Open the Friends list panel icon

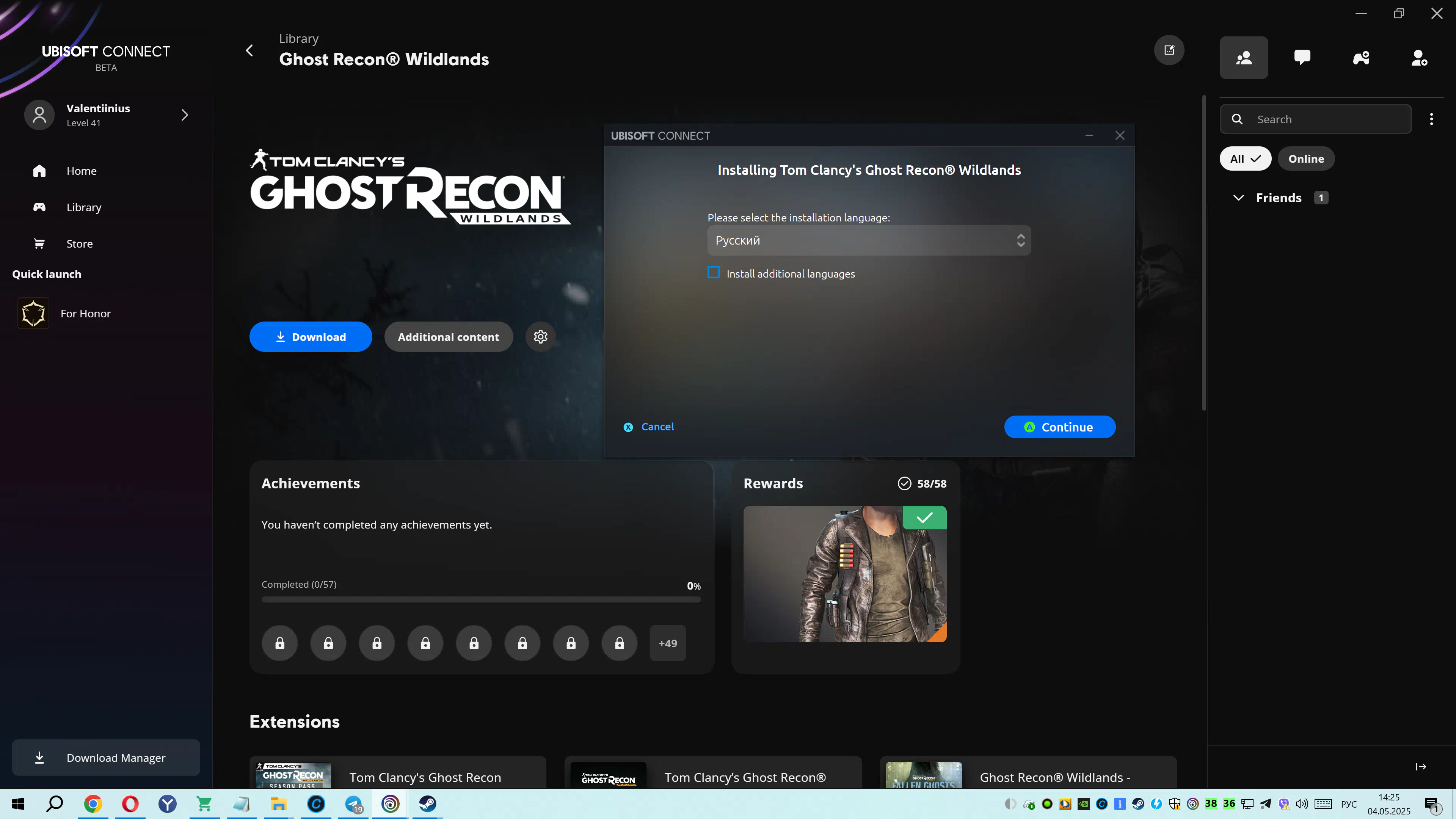tap(1244, 58)
